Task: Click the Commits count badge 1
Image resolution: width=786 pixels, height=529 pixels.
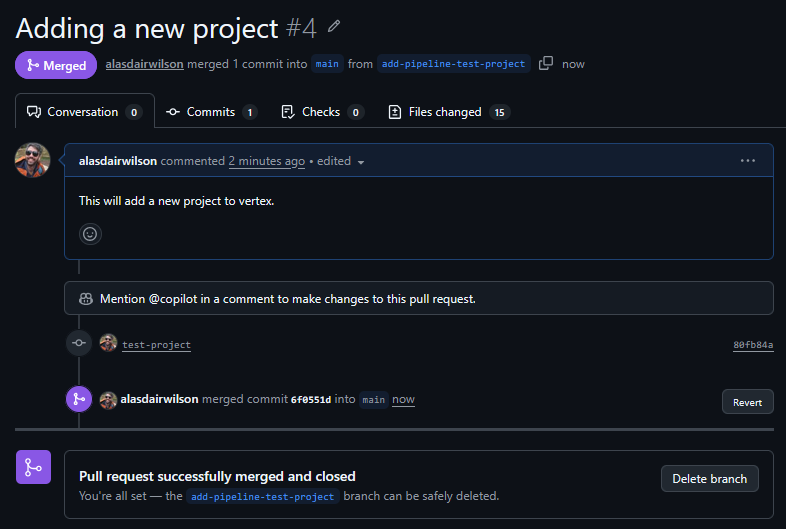Action: [250, 112]
